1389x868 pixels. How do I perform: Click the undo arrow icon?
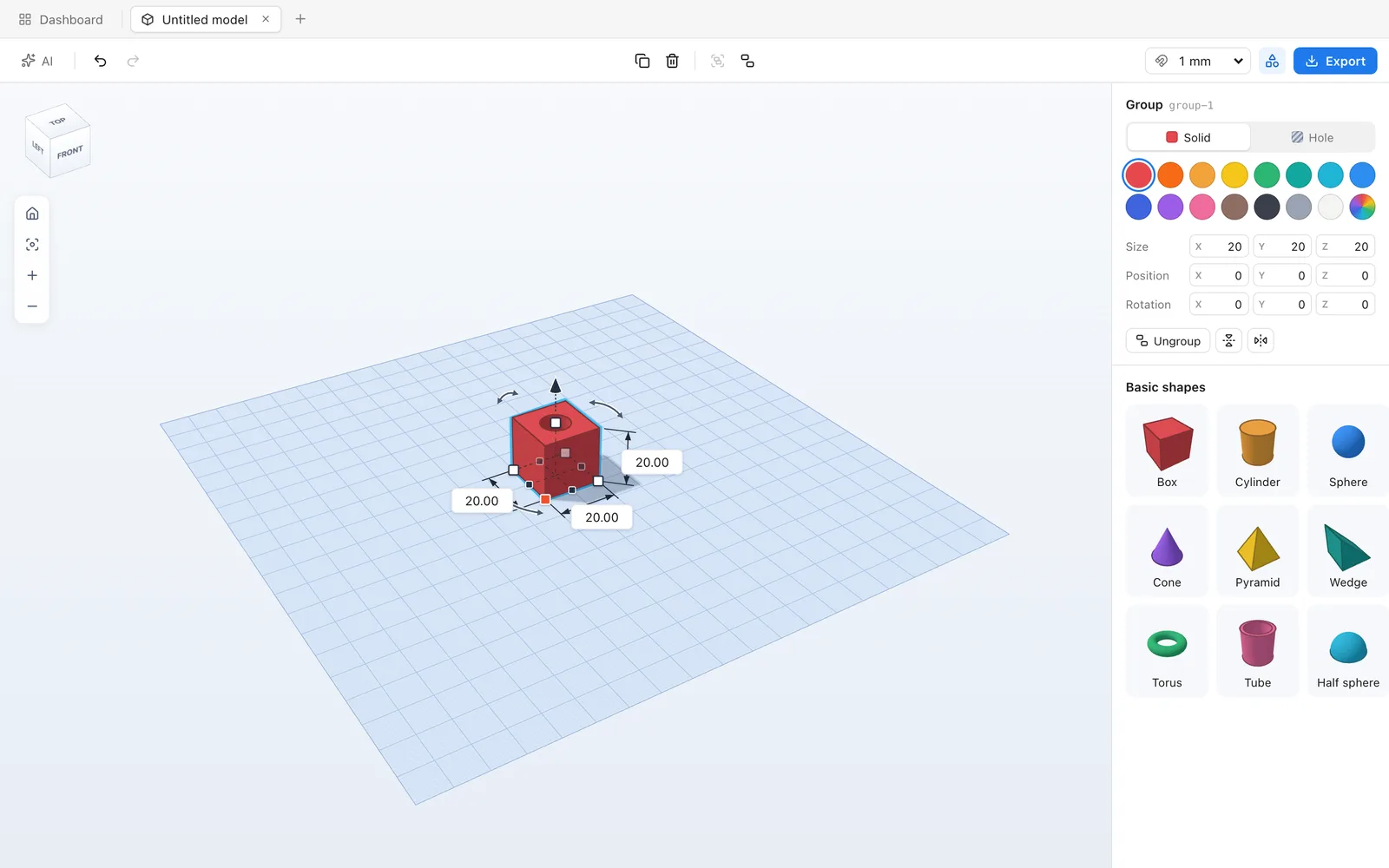tap(100, 61)
